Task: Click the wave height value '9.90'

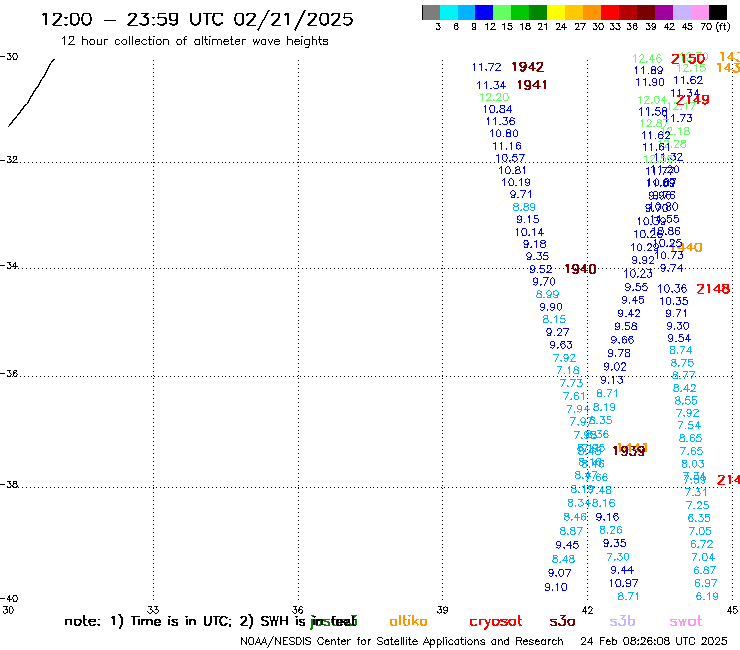Action: (551, 307)
